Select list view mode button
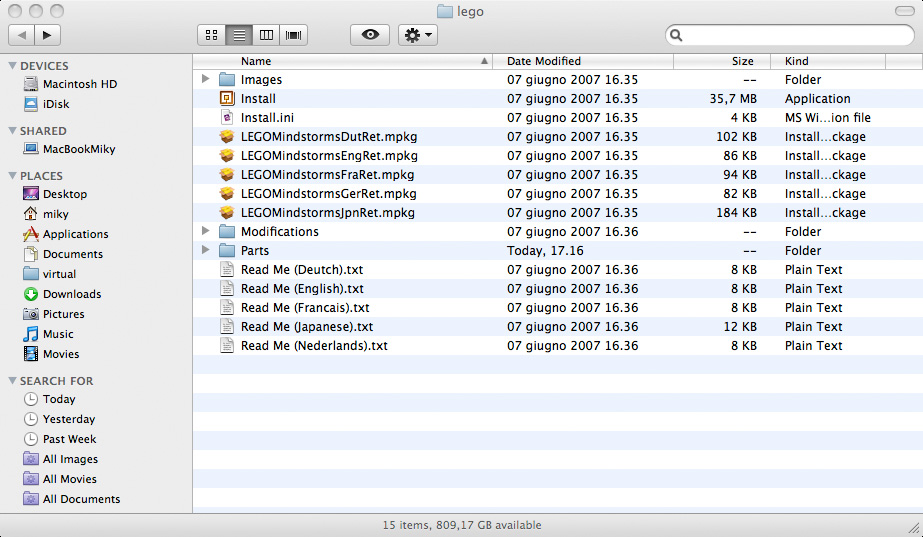This screenshot has height=537, width=923. (239, 35)
